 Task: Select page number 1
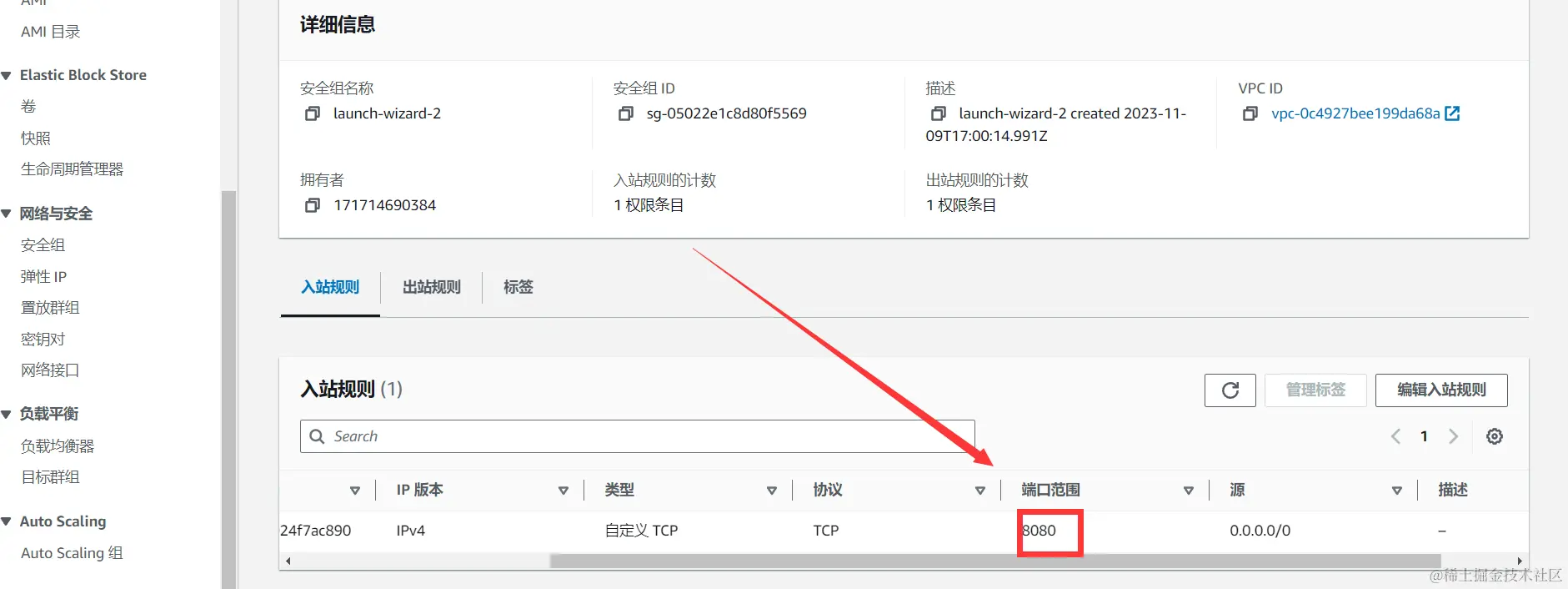[x=1424, y=436]
